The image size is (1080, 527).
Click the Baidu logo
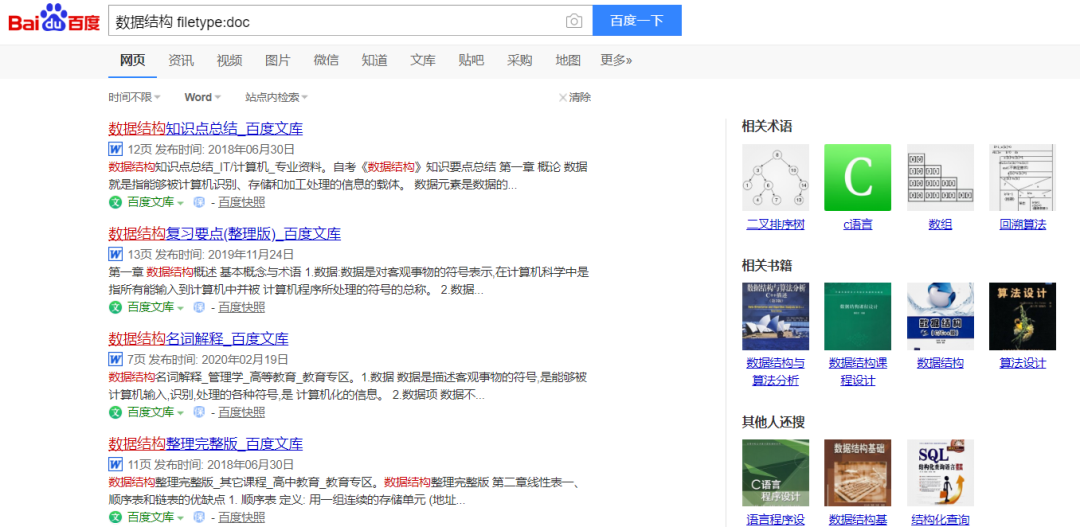pyautogui.click(x=54, y=20)
